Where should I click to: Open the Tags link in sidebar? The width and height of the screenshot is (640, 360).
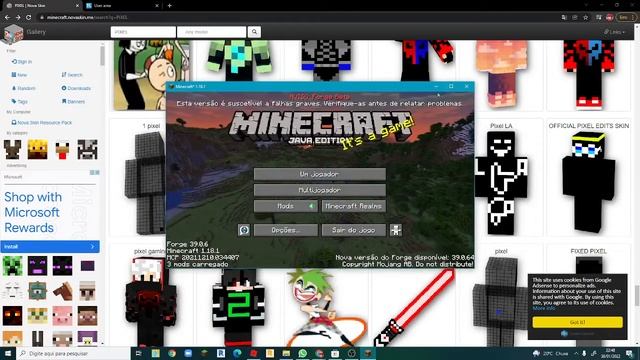click(20, 101)
